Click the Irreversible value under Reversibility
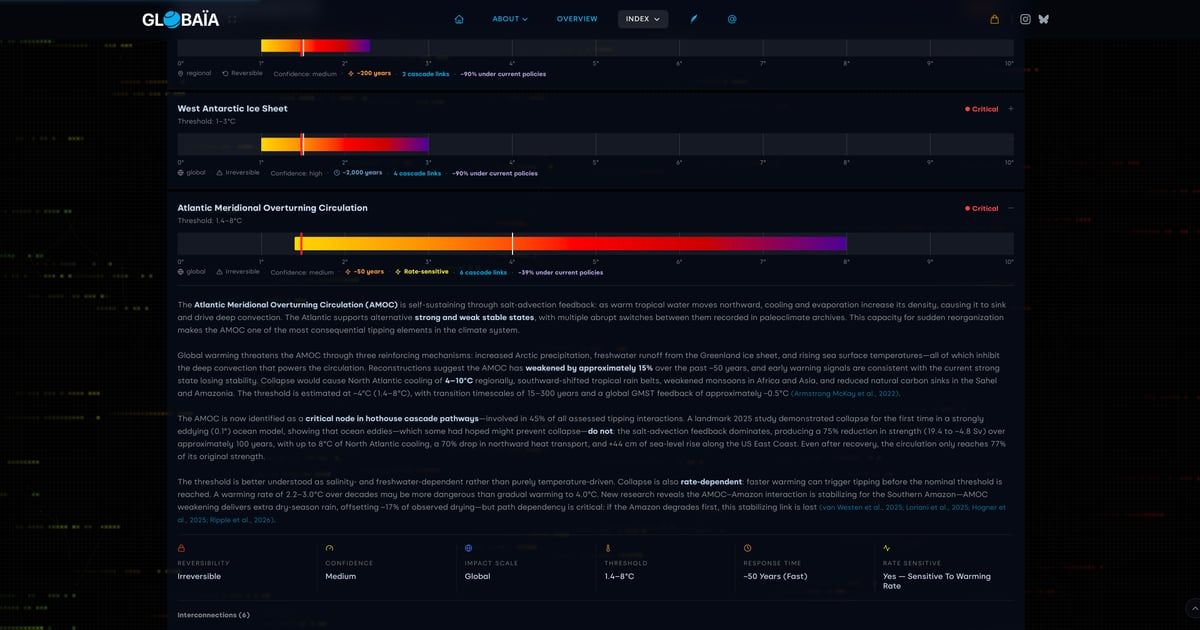 199,576
